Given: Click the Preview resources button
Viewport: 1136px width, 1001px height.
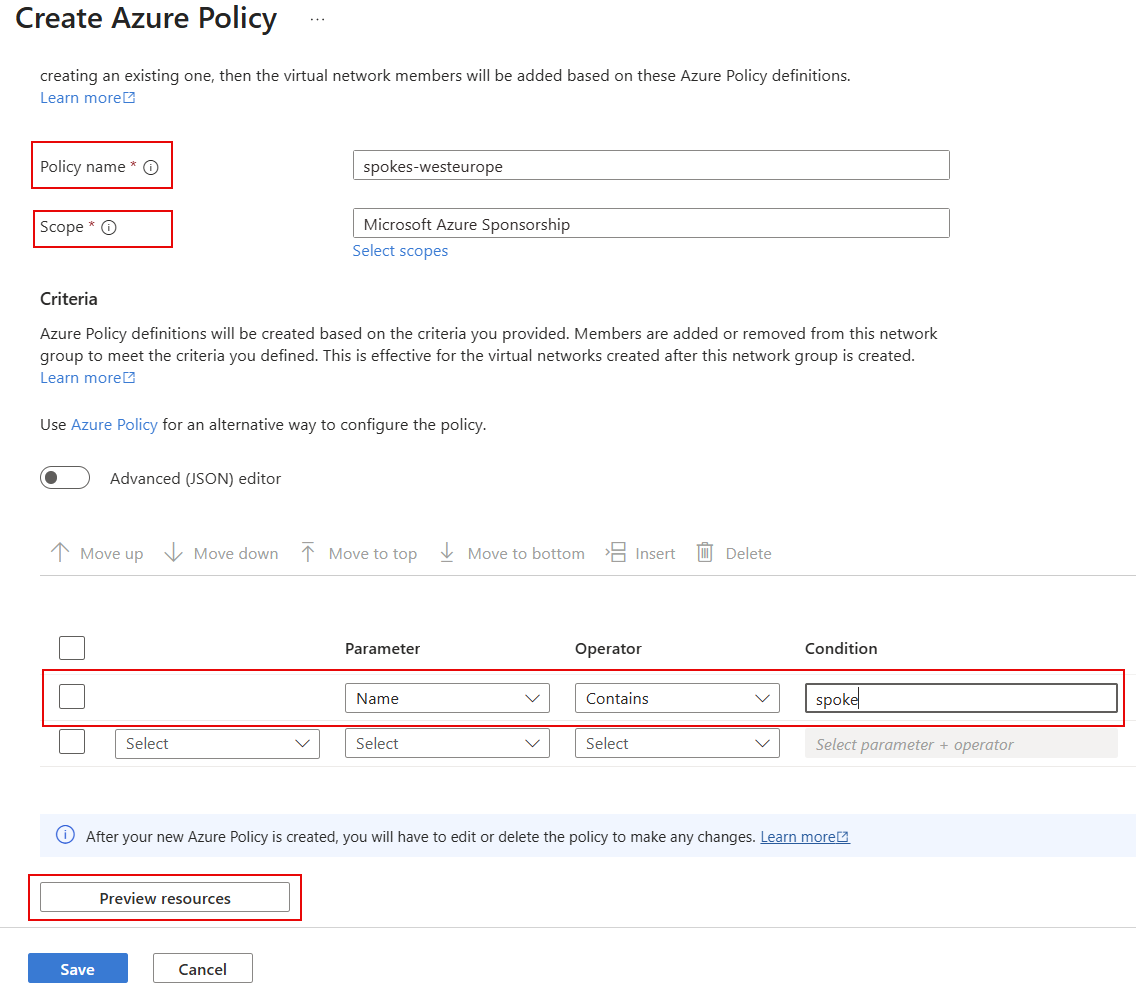Looking at the screenshot, I should [164, 897].
